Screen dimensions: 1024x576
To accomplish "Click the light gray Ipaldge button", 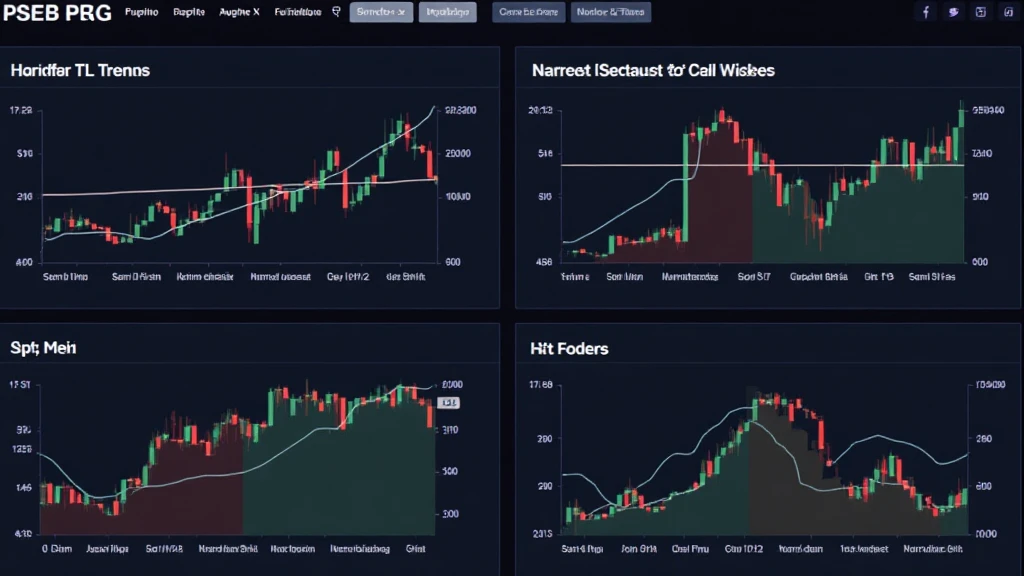I will 447,12.
